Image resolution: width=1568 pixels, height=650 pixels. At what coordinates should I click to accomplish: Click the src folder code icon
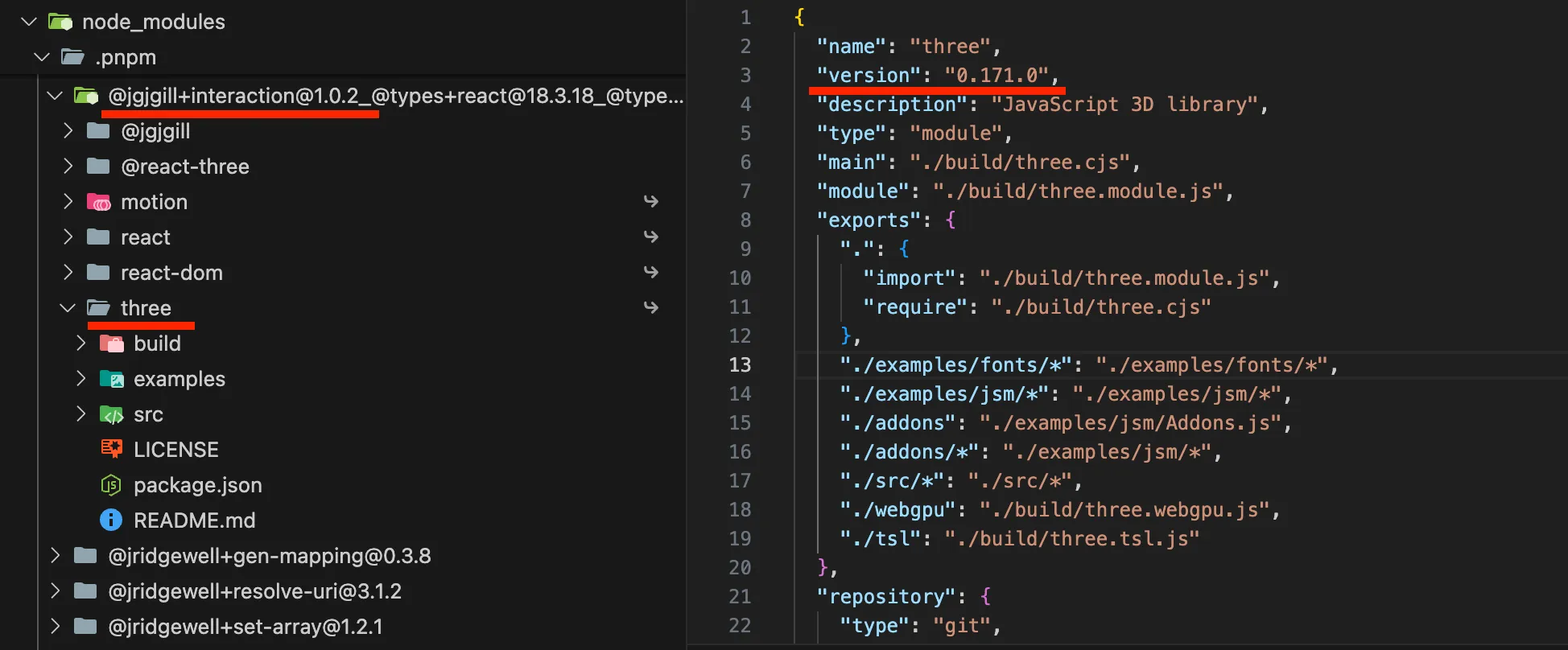point(111,414)
